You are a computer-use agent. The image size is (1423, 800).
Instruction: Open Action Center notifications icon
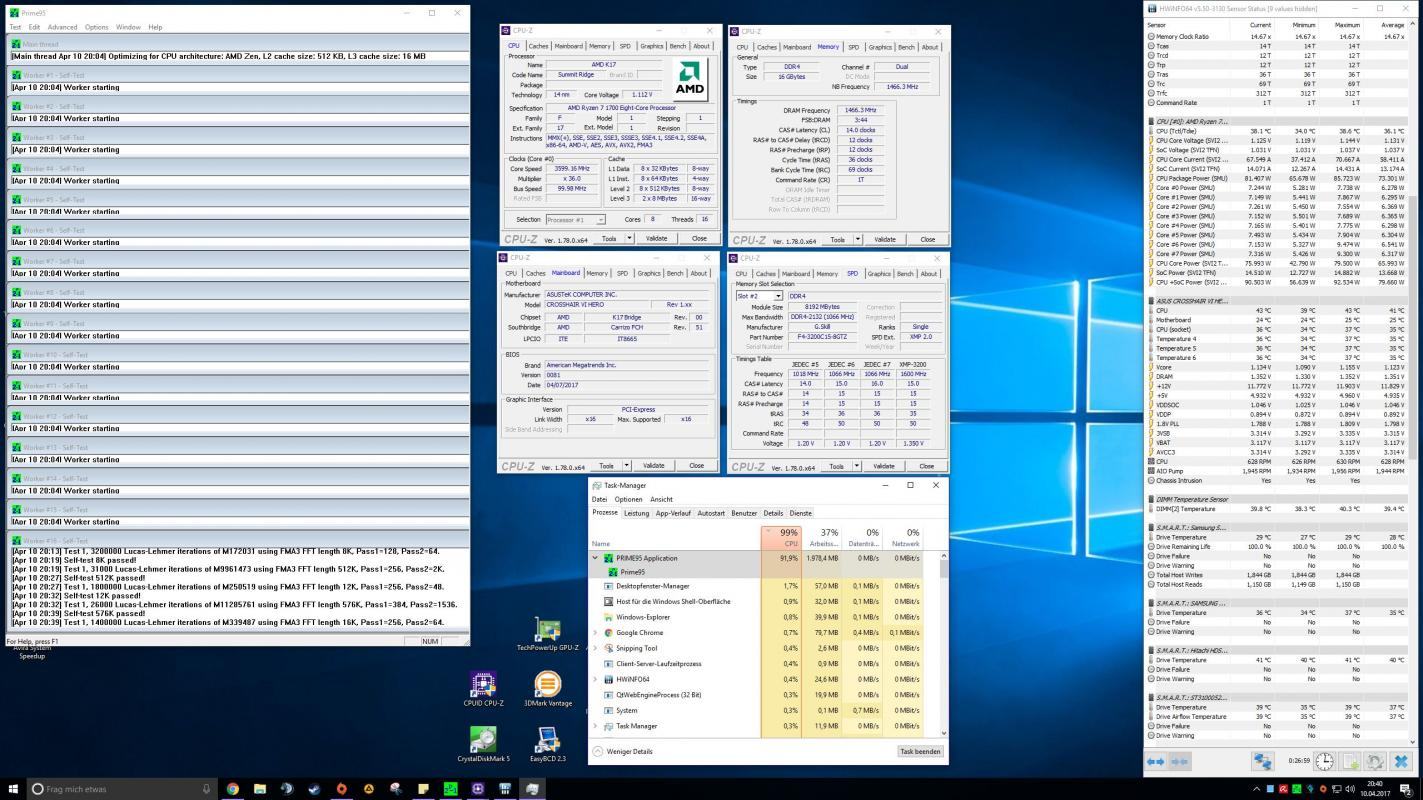point(1405,789)
